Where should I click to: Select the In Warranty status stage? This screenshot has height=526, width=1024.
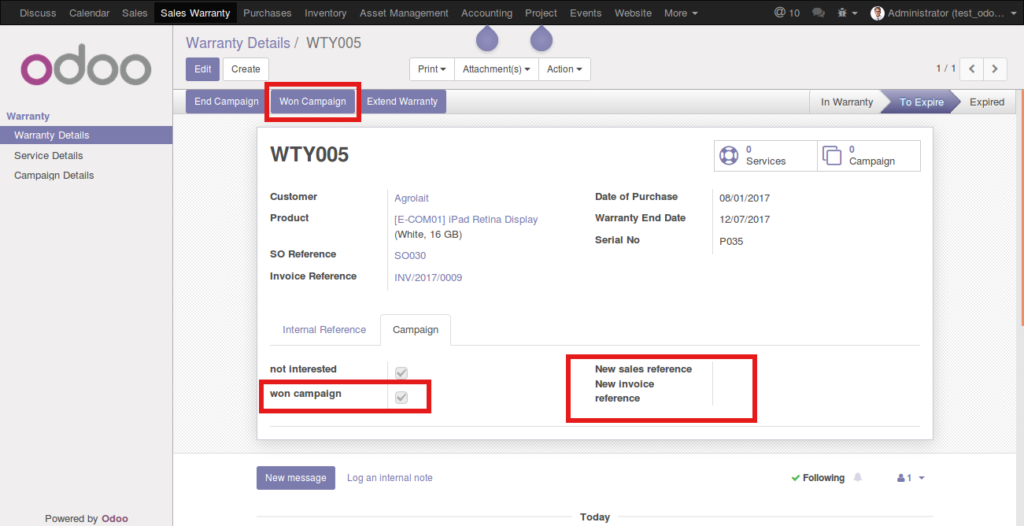[x=846, y=102]
